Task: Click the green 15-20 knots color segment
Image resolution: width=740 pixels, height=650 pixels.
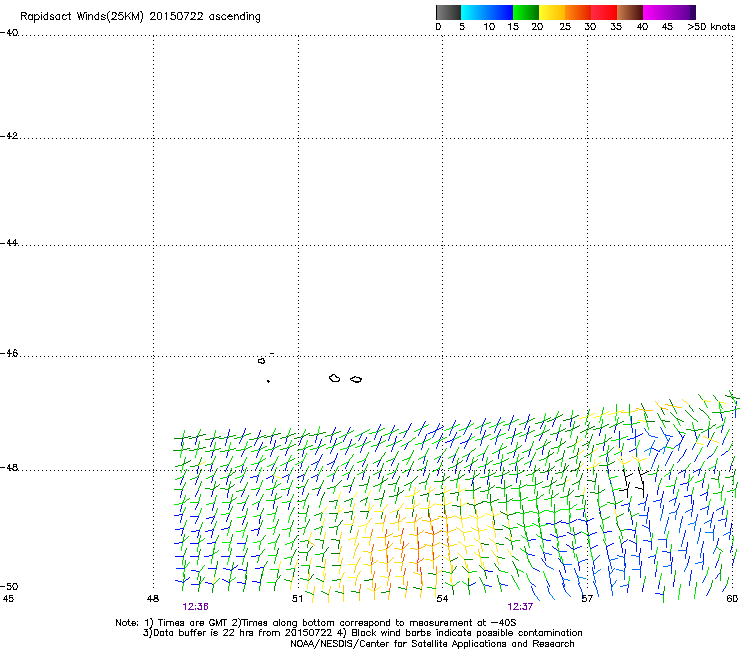Action: (526, 12)
